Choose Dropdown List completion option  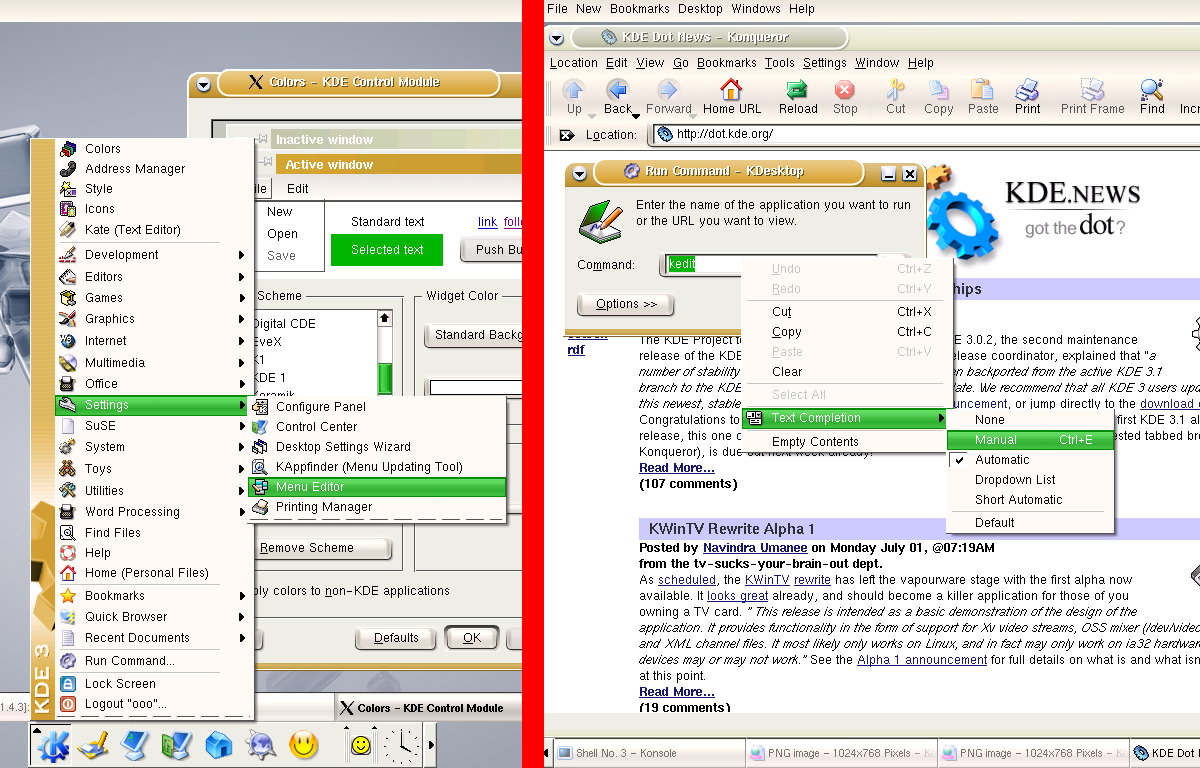tap(1030, 480)
